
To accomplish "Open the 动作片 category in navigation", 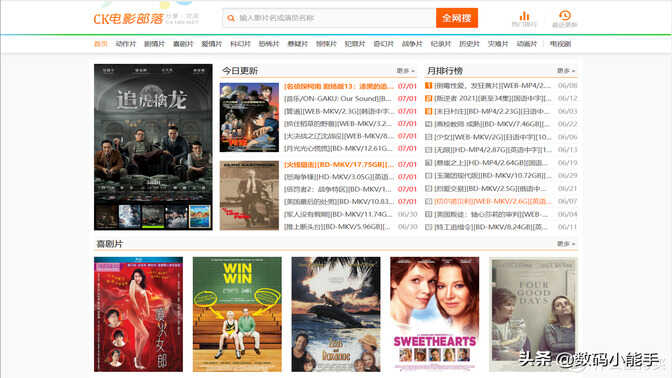I will pyautogui.click(x=126, y=44).
